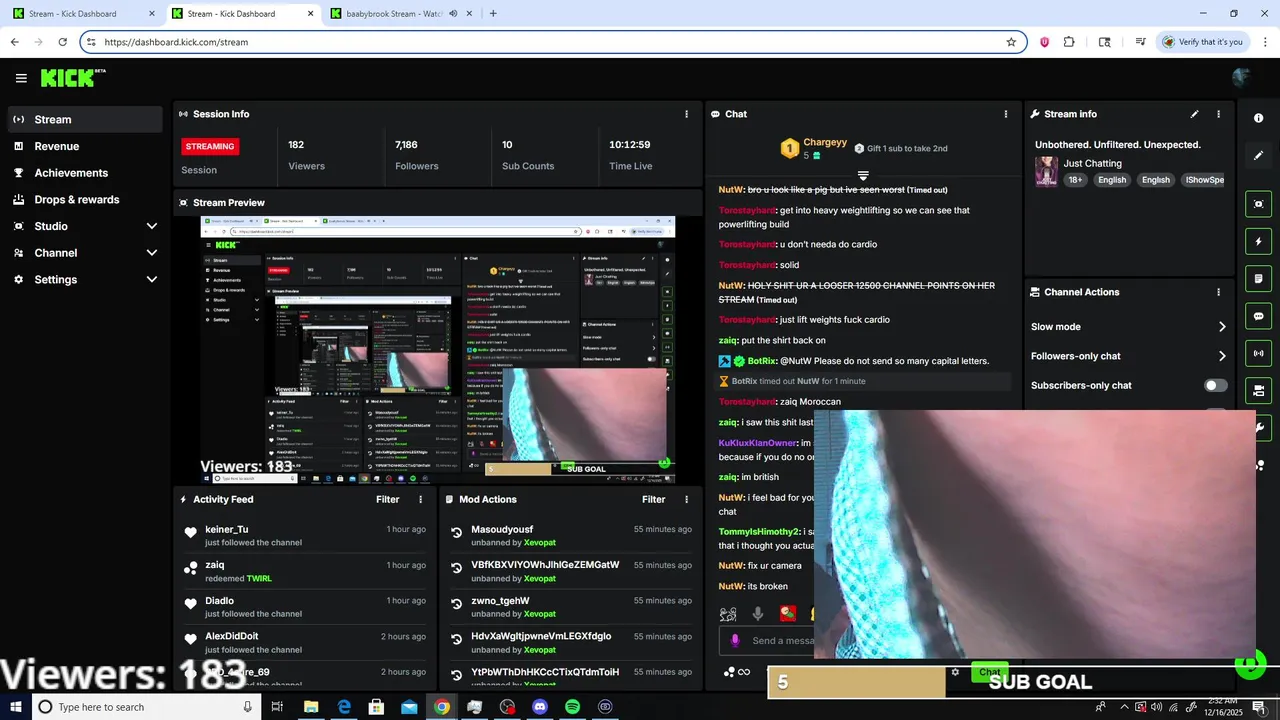Click the 18+ stream tag
The width and height of the screenshot is (1280, 720).
pyautogui.click(x=1075, y=180)
